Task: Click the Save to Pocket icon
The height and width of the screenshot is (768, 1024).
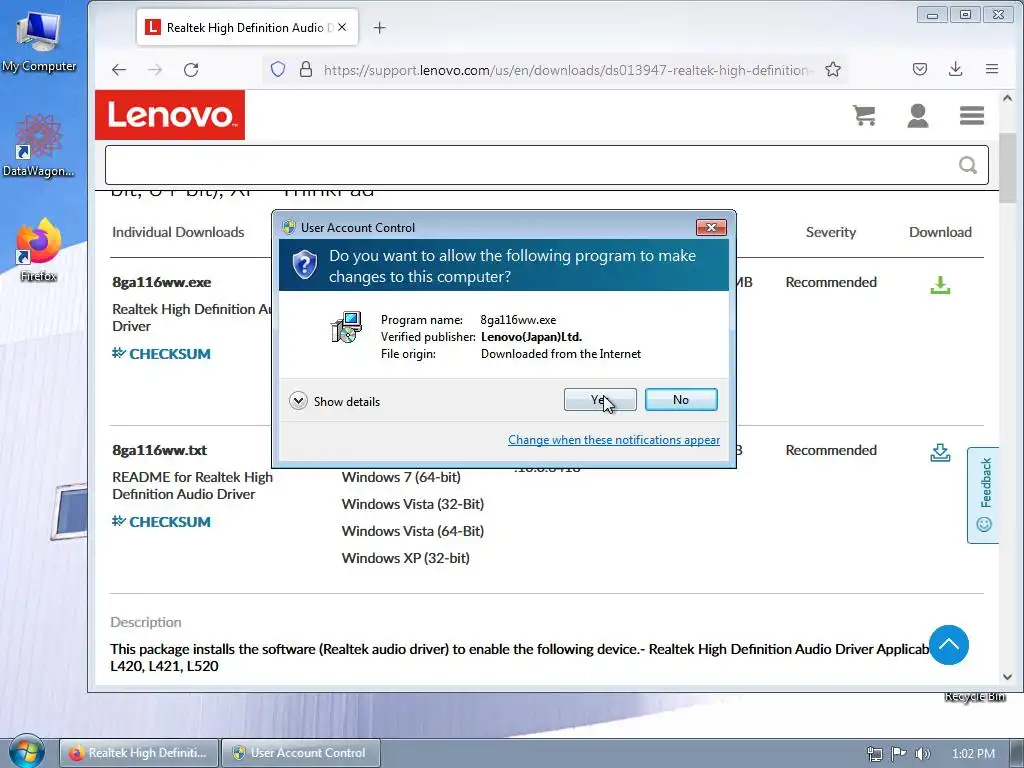Action: coord(920,69)
